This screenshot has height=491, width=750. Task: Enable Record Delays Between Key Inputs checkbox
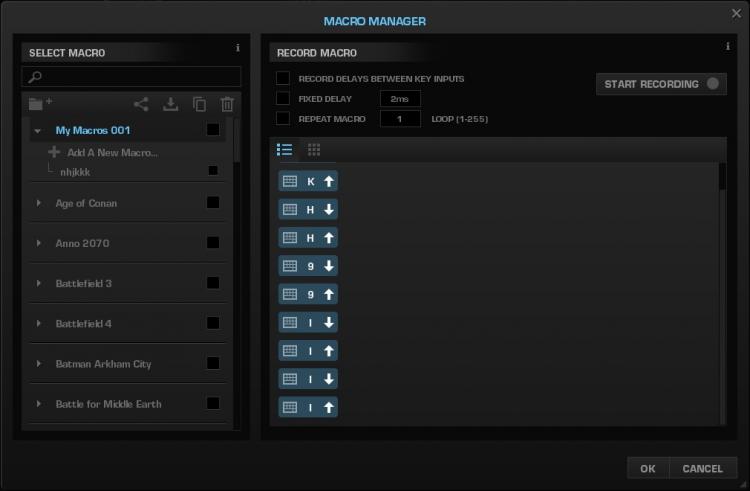click(283, 78)
